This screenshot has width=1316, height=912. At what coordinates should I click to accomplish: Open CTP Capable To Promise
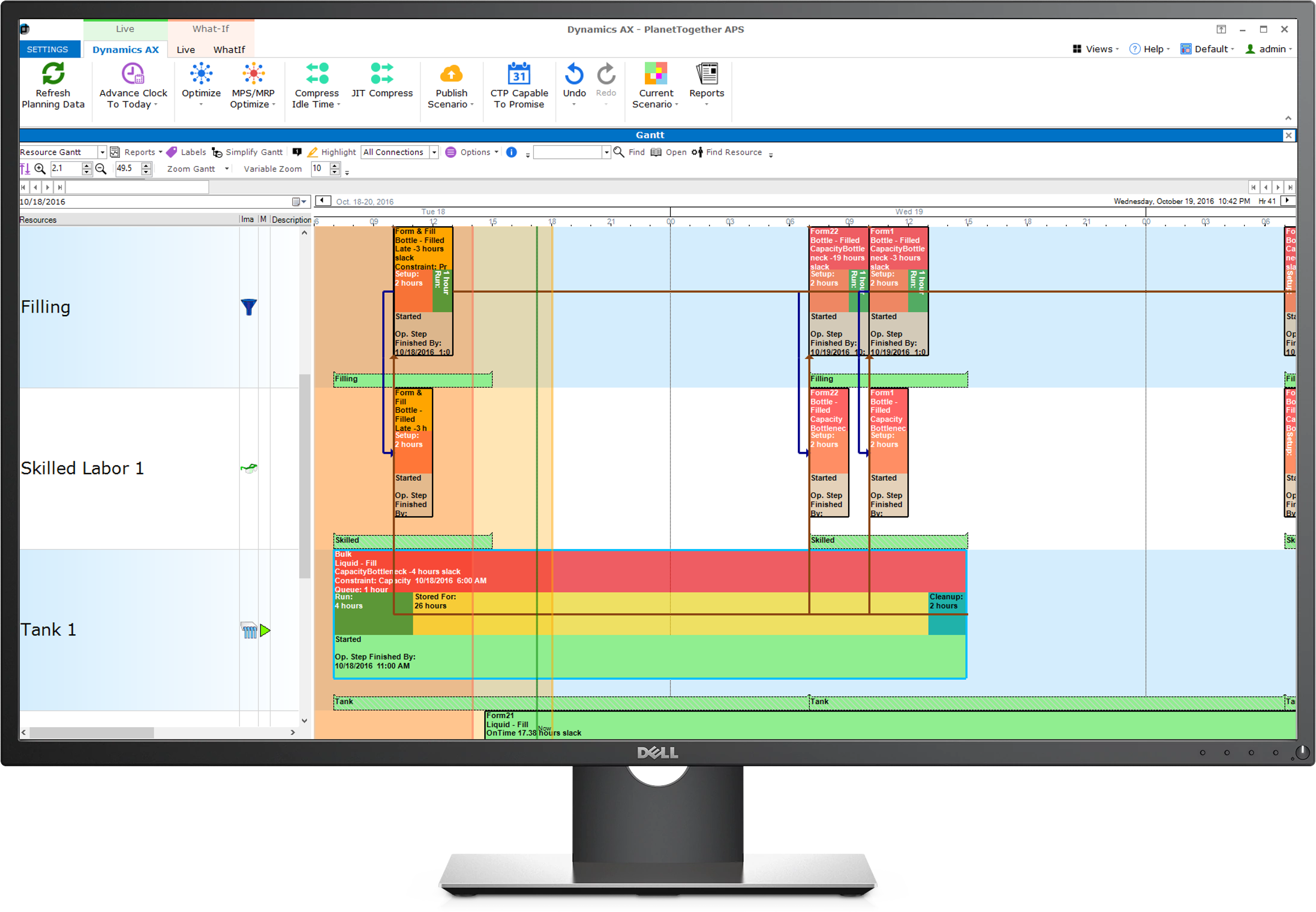(519, 74)
